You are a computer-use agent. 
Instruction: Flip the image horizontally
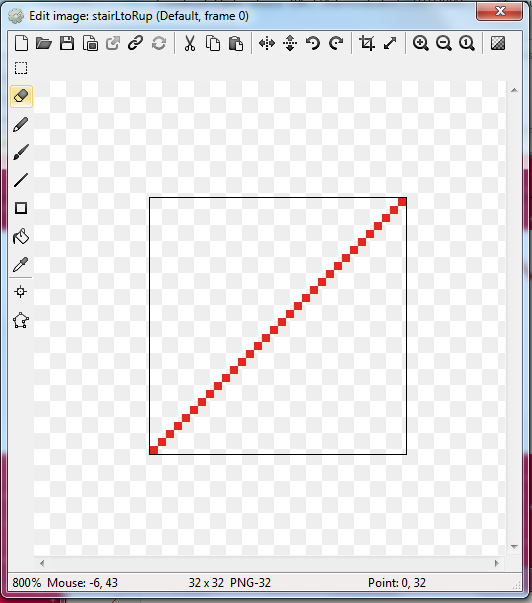pos(267,43)
